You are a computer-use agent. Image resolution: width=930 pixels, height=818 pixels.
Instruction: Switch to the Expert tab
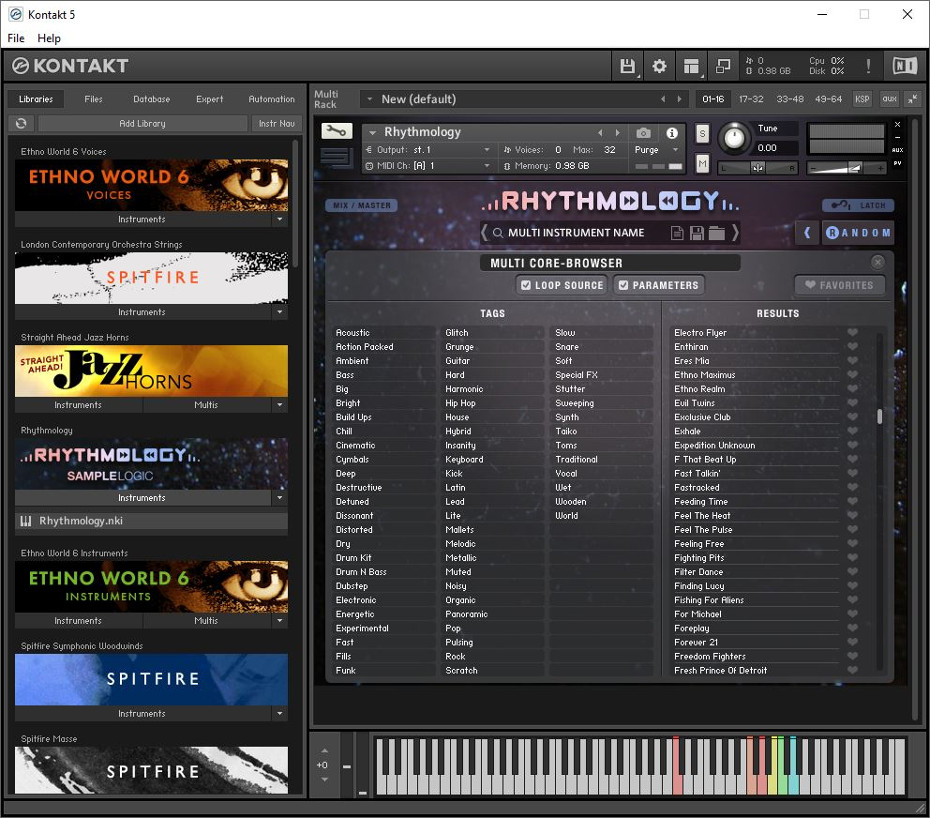[x=210, y=99]
